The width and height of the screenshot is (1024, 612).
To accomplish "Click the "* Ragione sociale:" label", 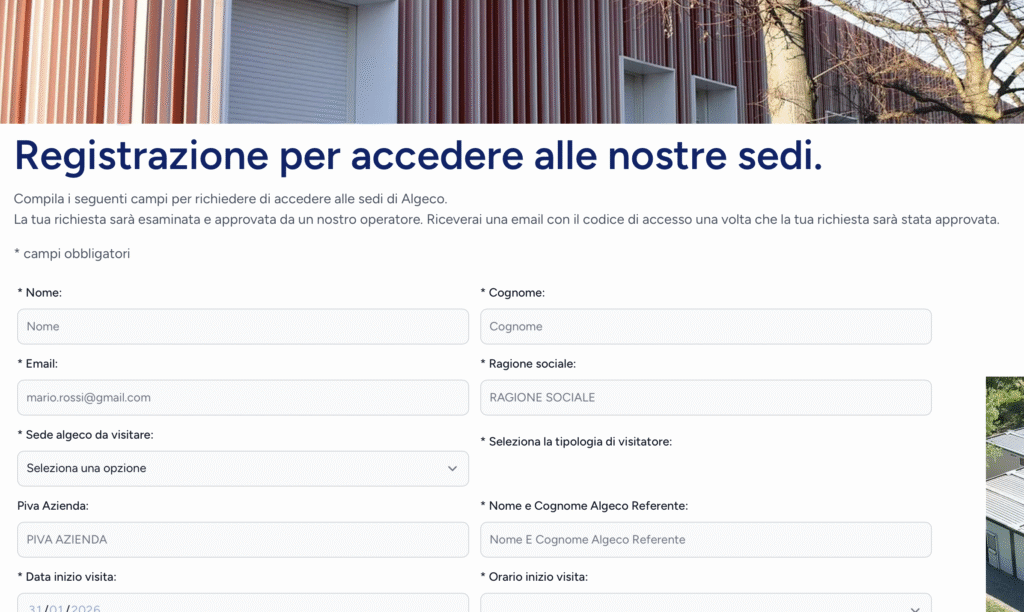I will tap(532, 363).
